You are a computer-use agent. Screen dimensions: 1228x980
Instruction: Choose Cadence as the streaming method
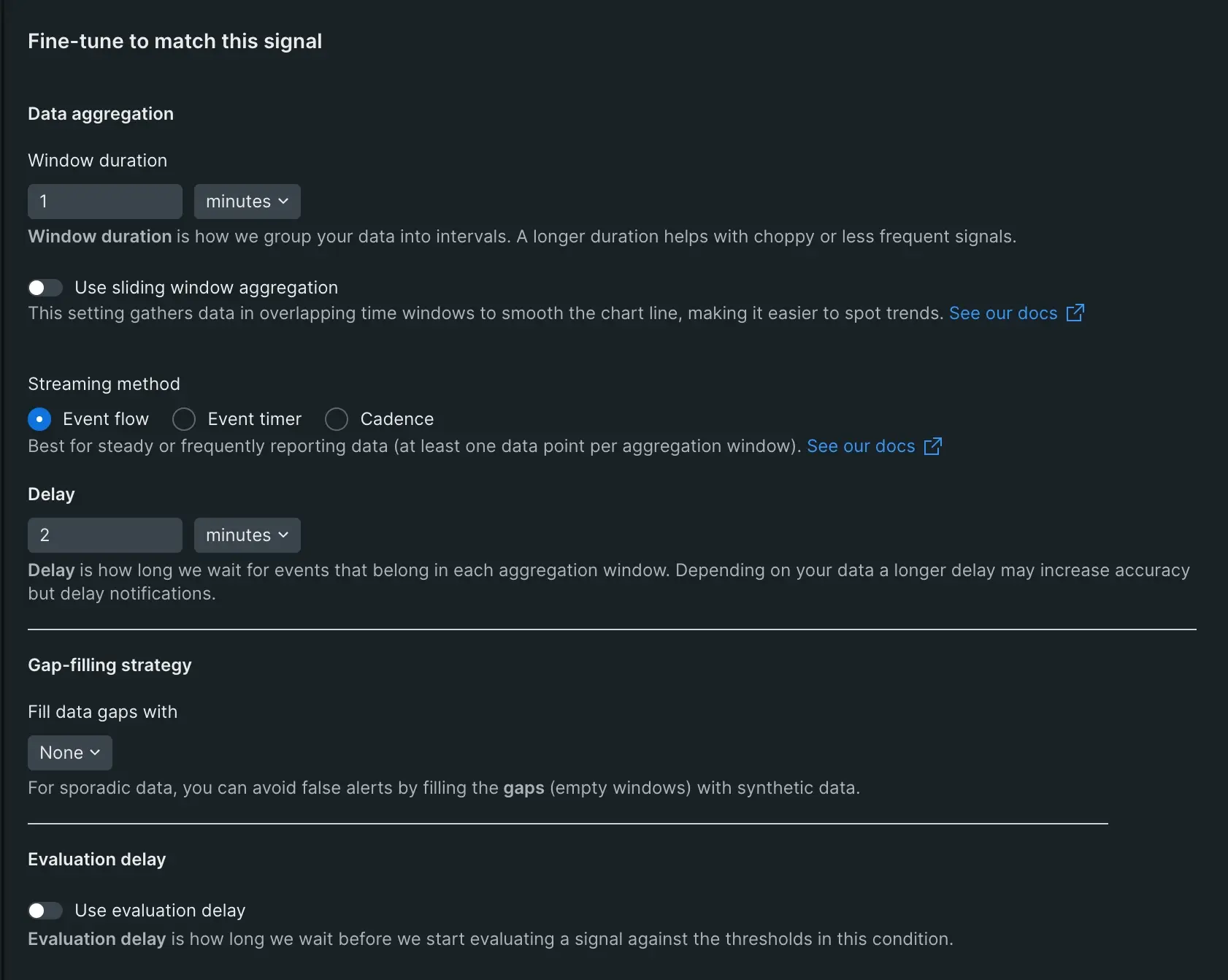coord(337,419)
